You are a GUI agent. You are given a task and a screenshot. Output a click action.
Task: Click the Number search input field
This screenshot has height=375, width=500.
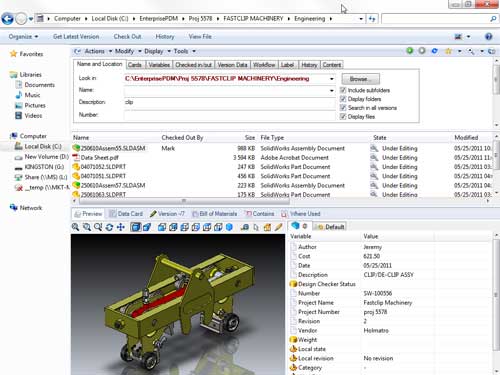[x=229, y=115]
